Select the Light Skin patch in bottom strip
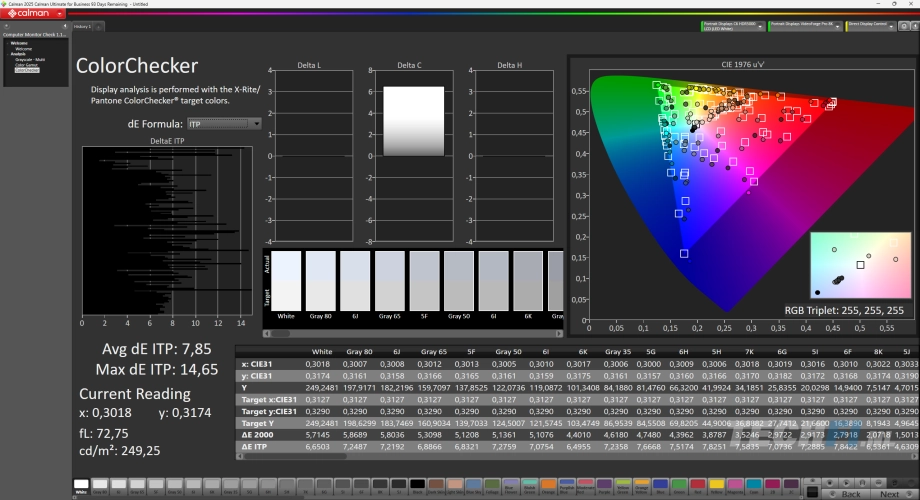Viewport: 920px width, 500px height. coord(455,487)
